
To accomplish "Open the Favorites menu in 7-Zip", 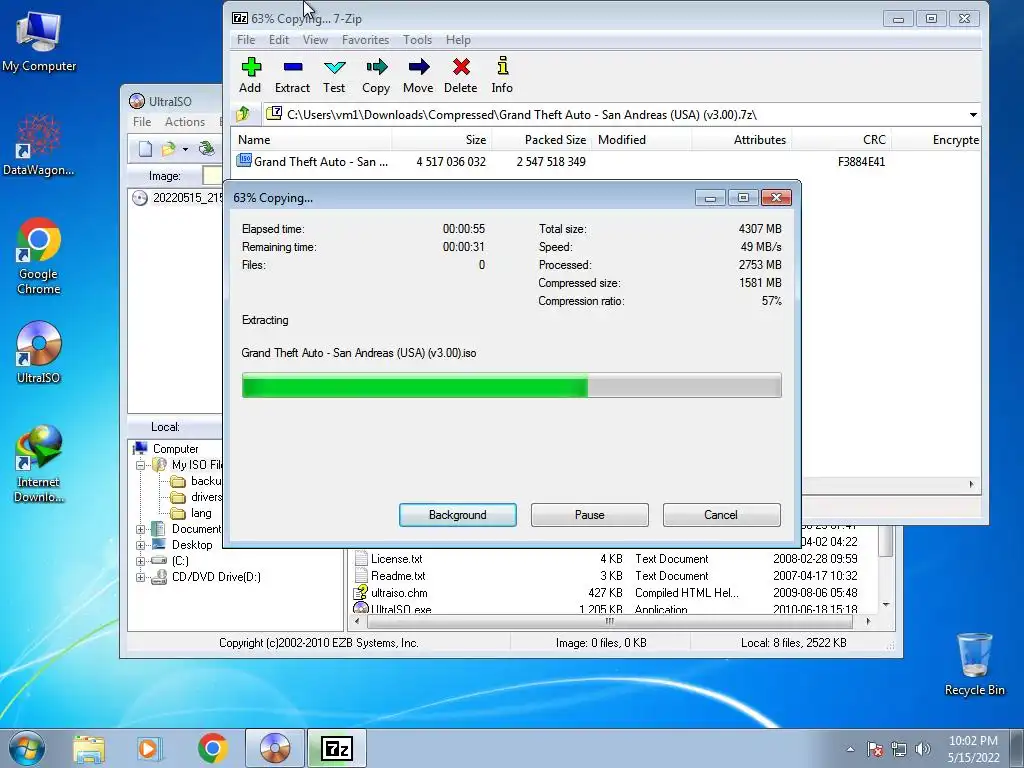I will point(366,40).
